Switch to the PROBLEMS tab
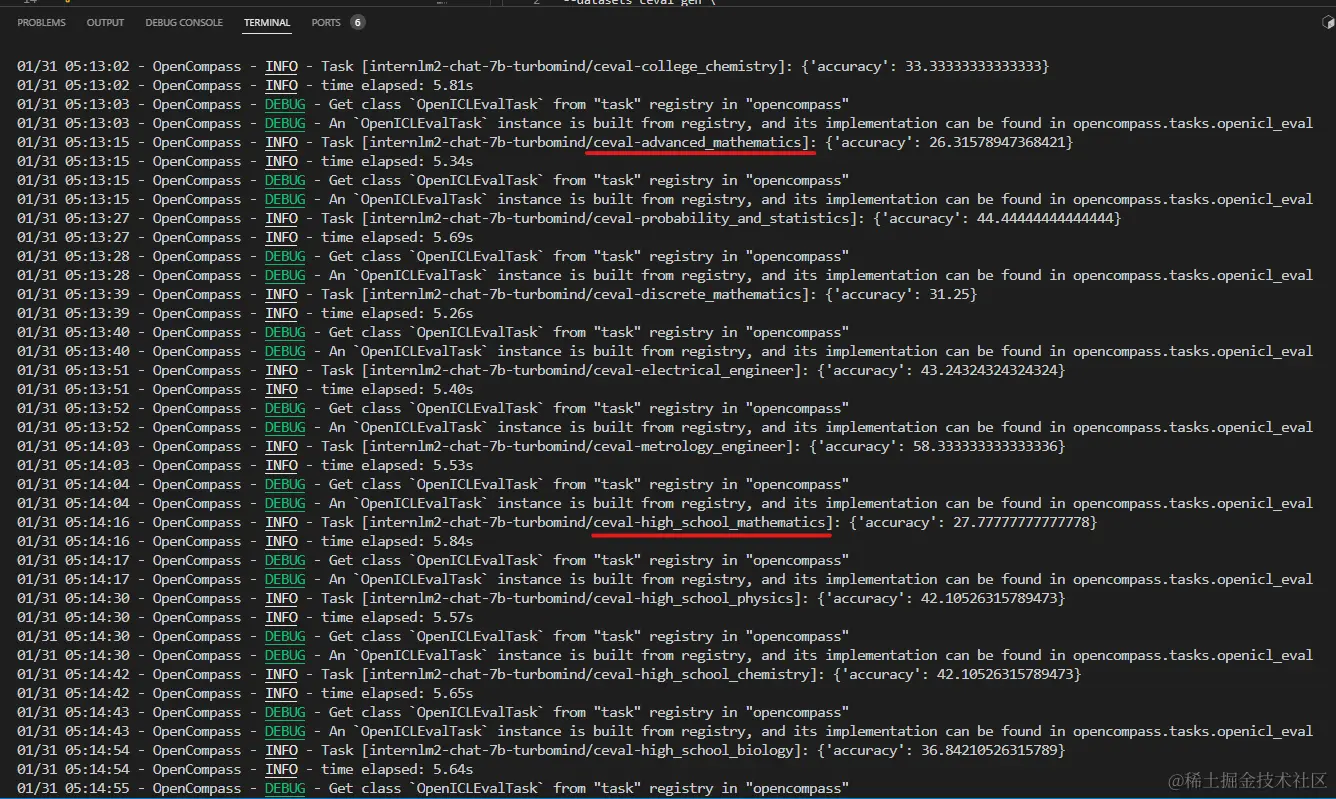 (x=41, y=22)
